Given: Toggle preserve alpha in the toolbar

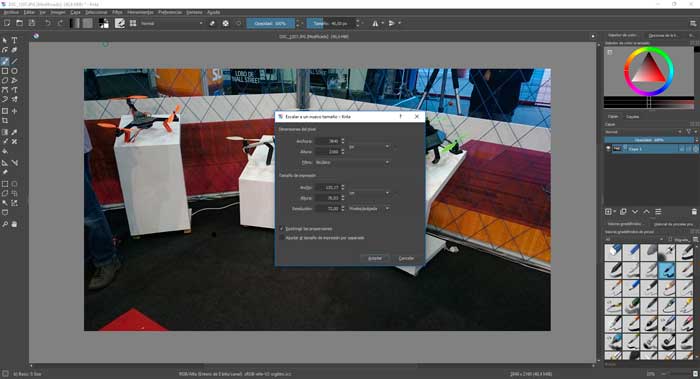Looking at the screenshot, I should [225, 23].
